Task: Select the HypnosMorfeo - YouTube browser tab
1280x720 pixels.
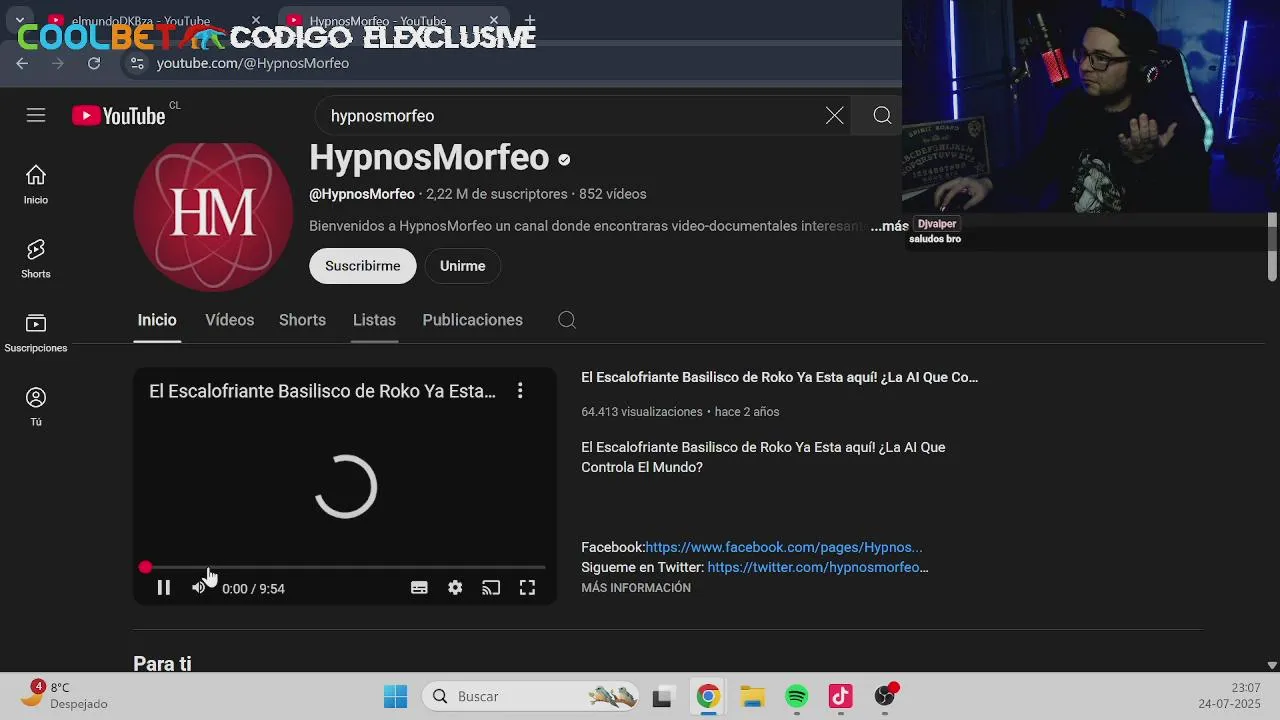Action: [378, 20]
